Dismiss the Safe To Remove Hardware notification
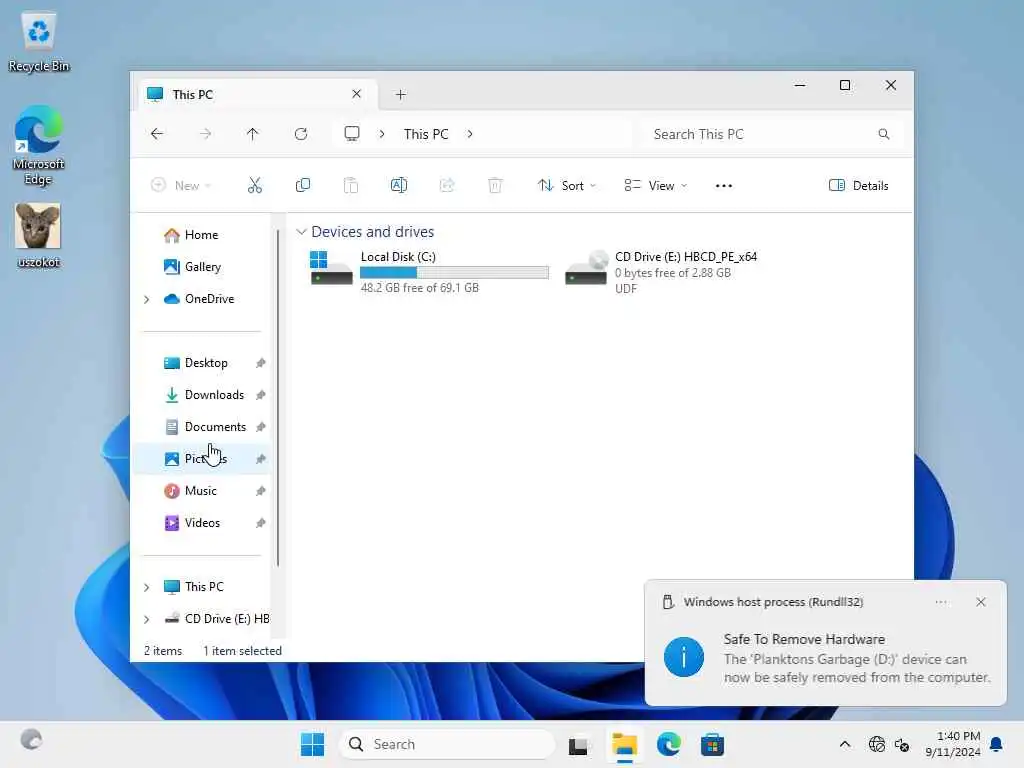The image size is (1024, 768). point(980,602)
